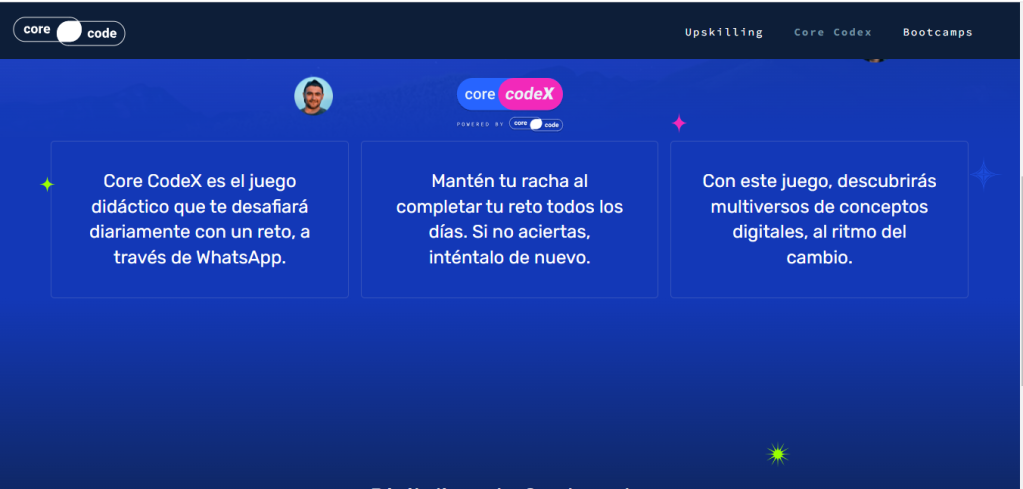Open the Upskilling menu item
The height and width of the screenshot is (489, 1023).
pyautogui.click(x=723, y=32)
